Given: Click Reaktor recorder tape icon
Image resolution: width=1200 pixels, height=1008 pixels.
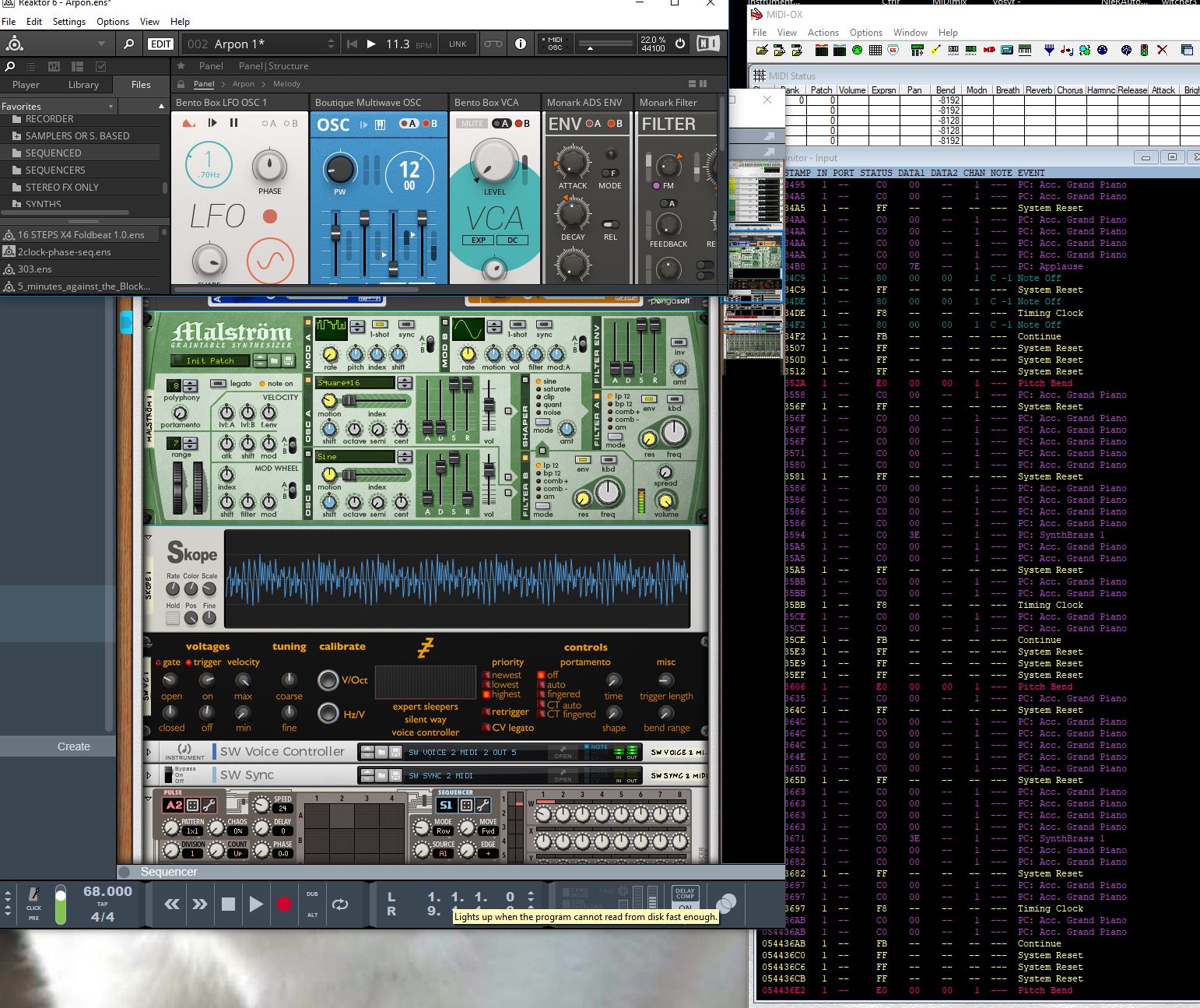Looking at the screenshot, I should [493, 44].
